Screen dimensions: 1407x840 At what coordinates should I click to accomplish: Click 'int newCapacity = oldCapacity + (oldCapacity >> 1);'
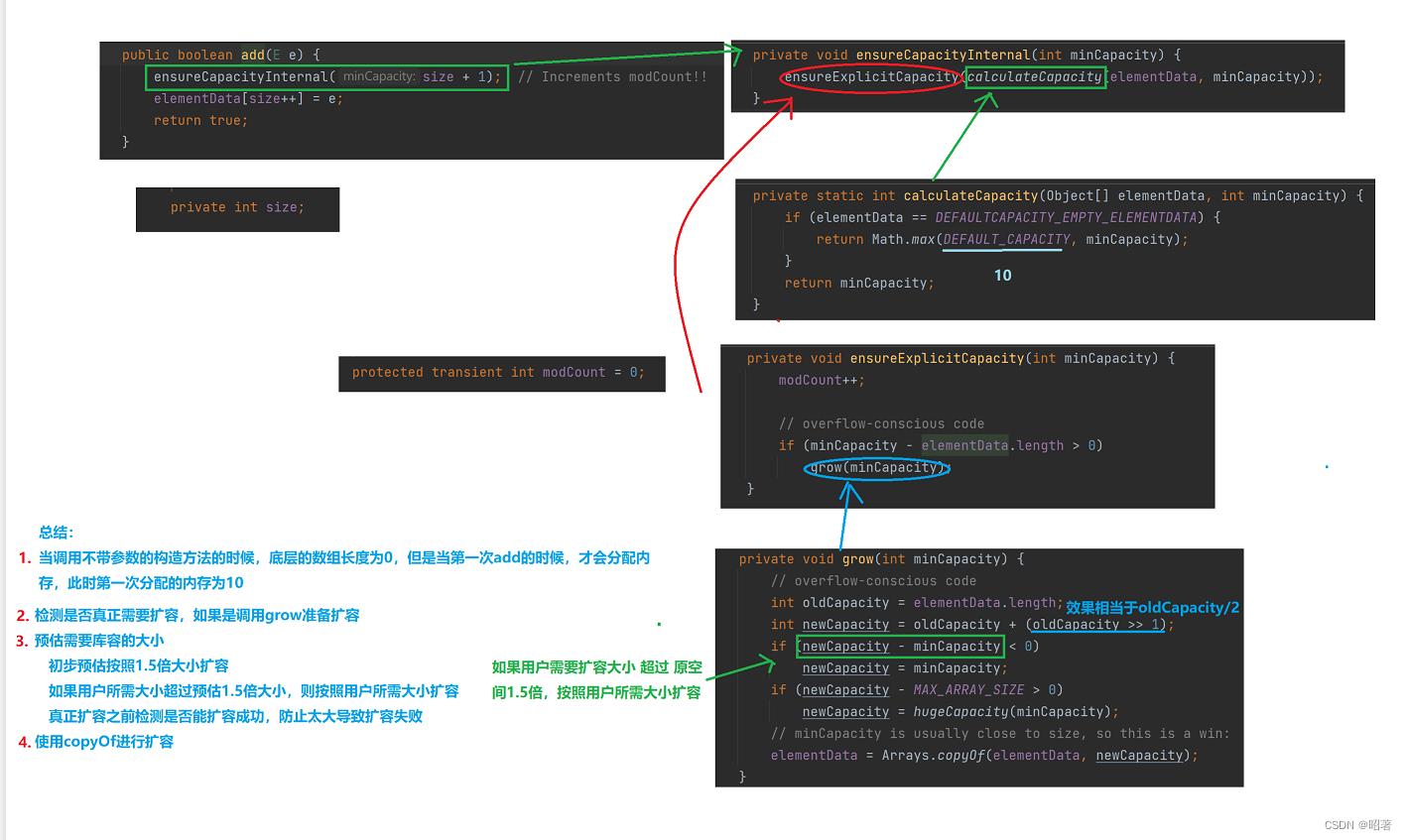click(x=972, y=624)
